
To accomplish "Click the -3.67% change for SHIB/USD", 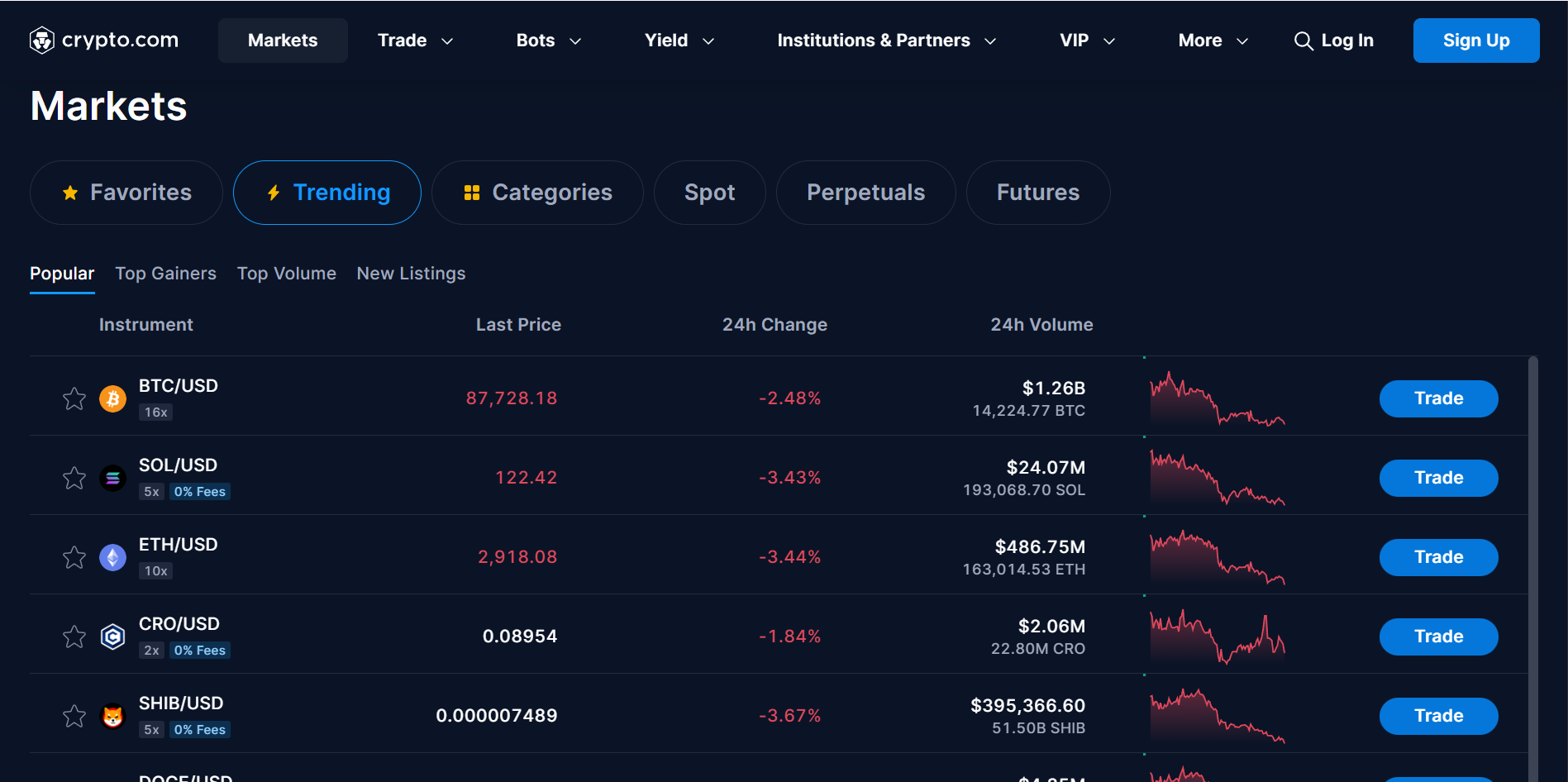I will pos(790,716).
